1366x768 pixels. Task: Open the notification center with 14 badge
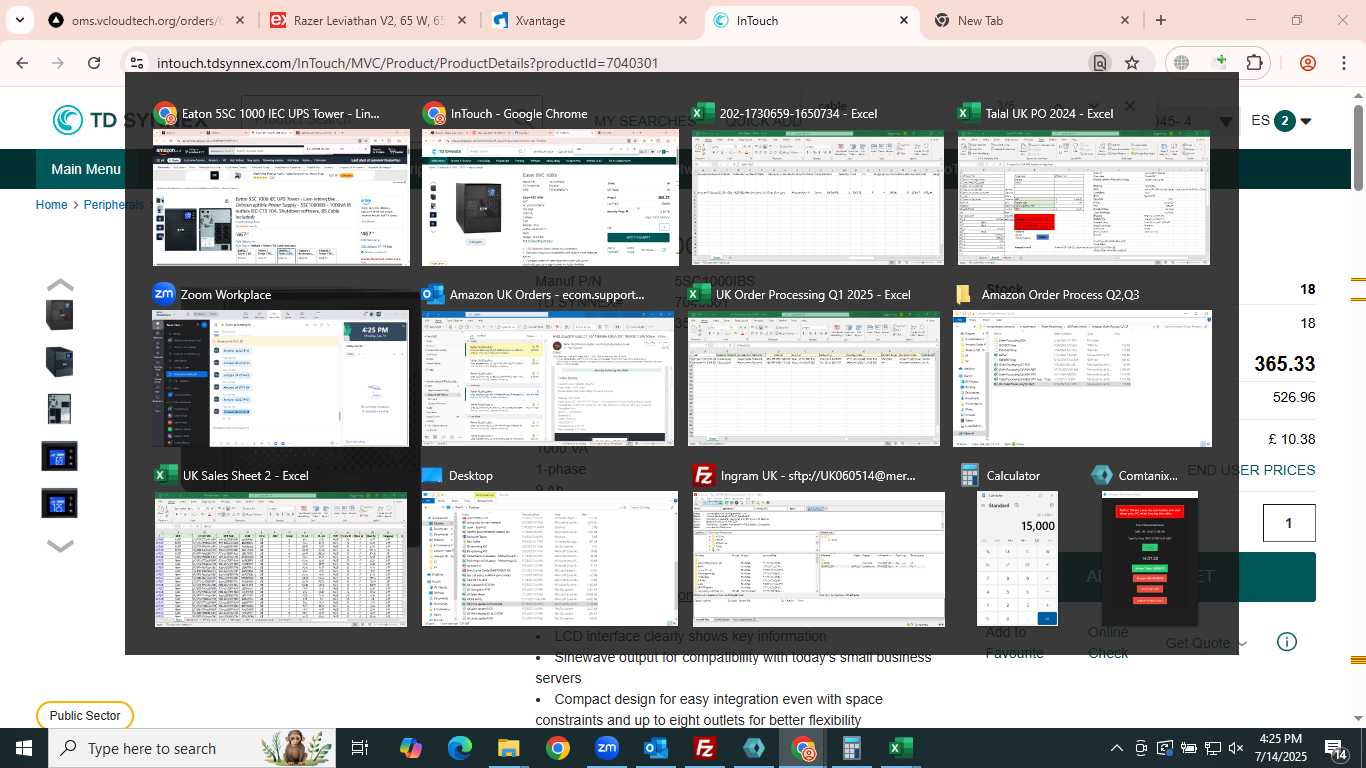coord(1337,748)
